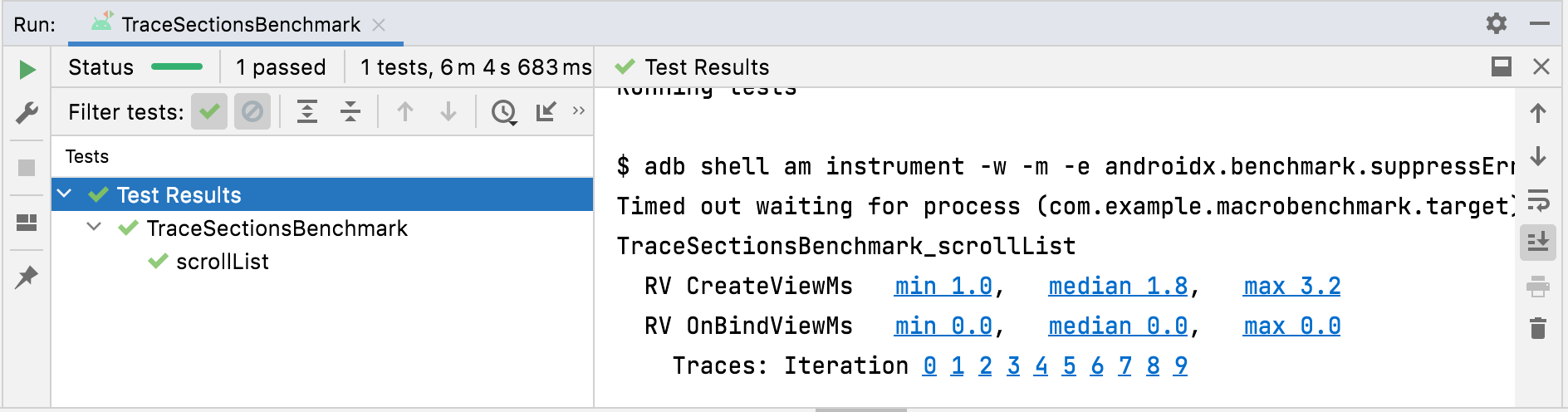
Task: Expand all tests in the tree
Action: 307,111
